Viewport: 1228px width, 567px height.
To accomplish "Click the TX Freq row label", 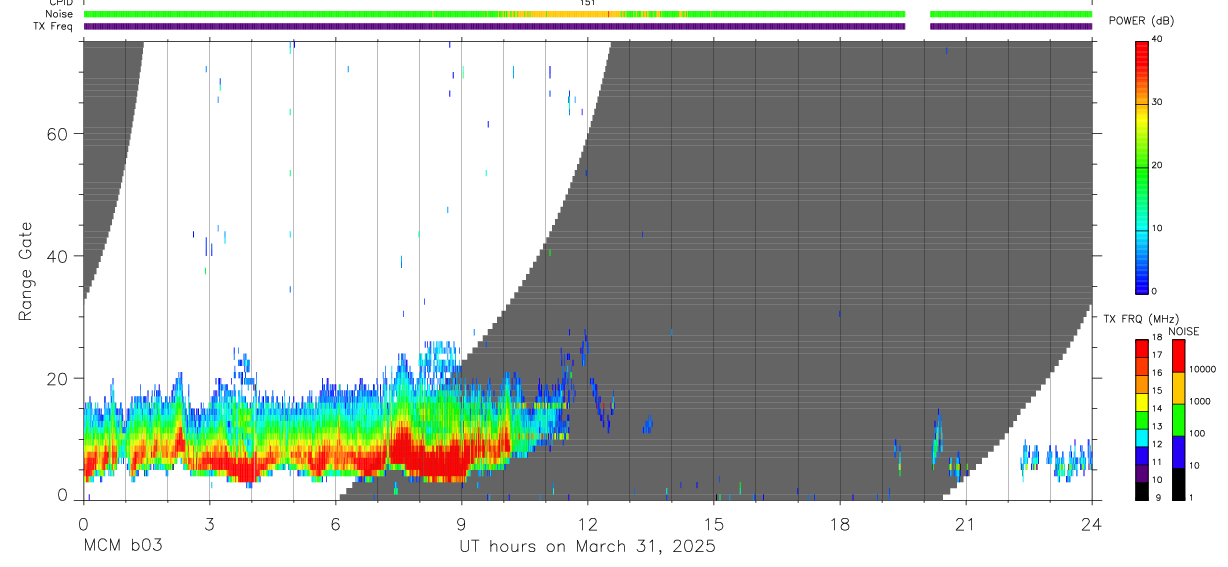I will 53,26.
